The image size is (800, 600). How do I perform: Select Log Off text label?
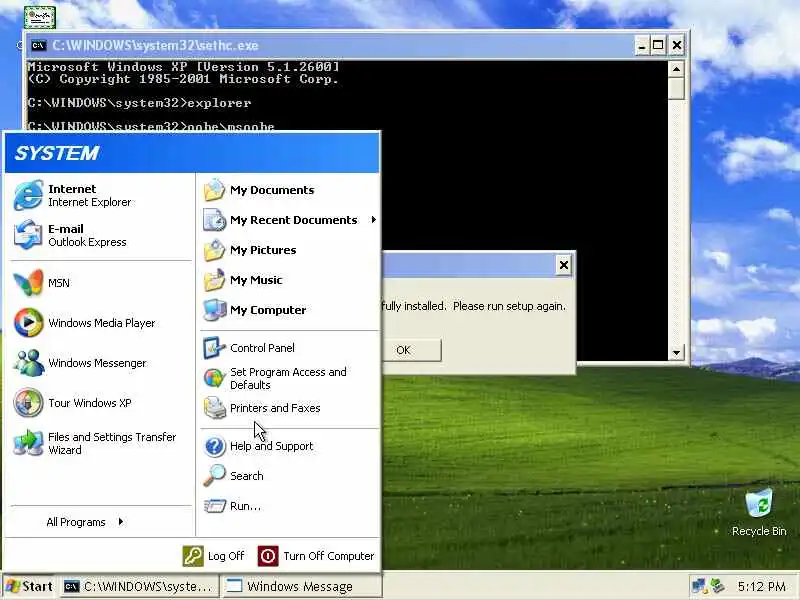(x=226, y=556)
